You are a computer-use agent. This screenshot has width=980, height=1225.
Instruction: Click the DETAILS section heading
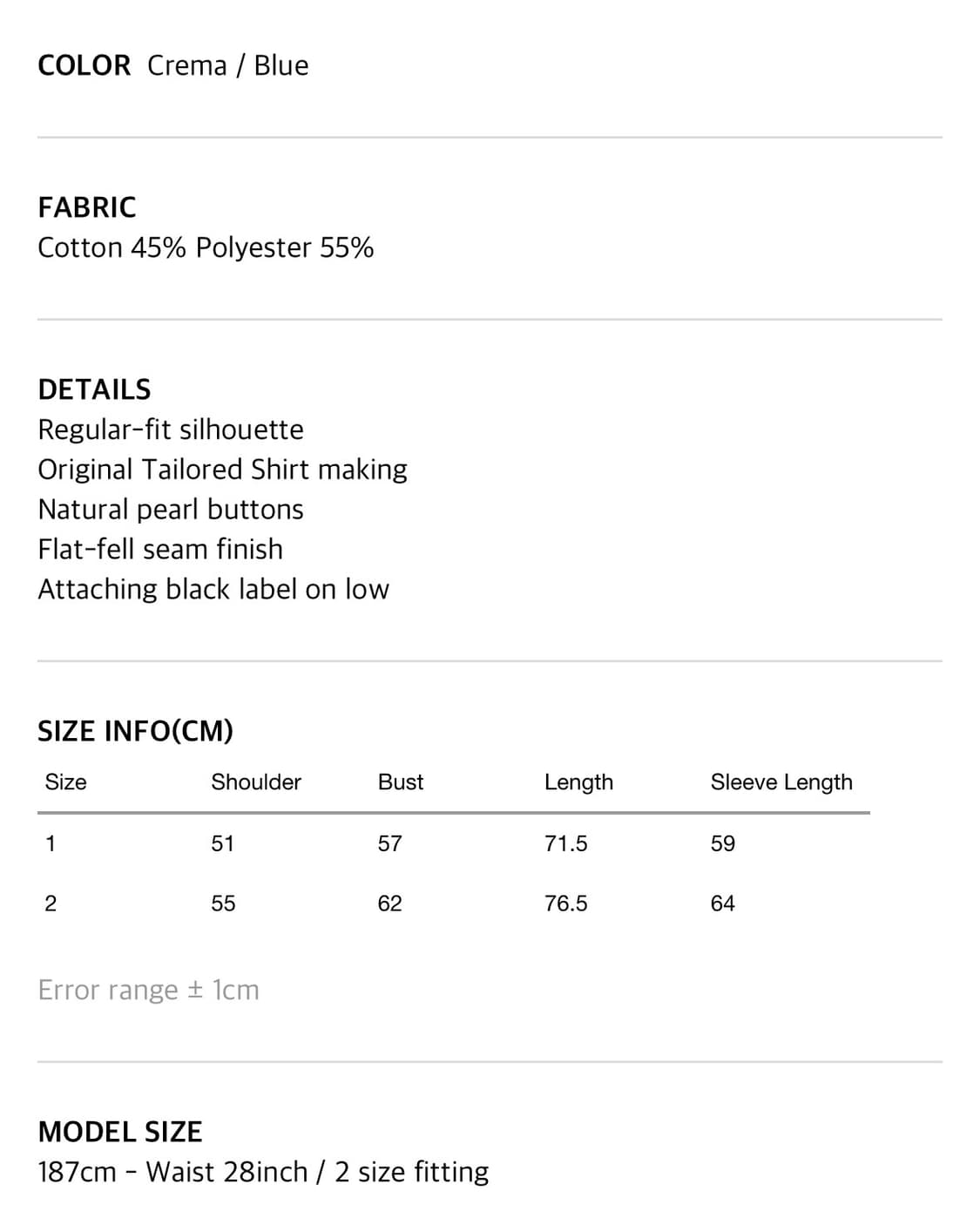[94, 389]
